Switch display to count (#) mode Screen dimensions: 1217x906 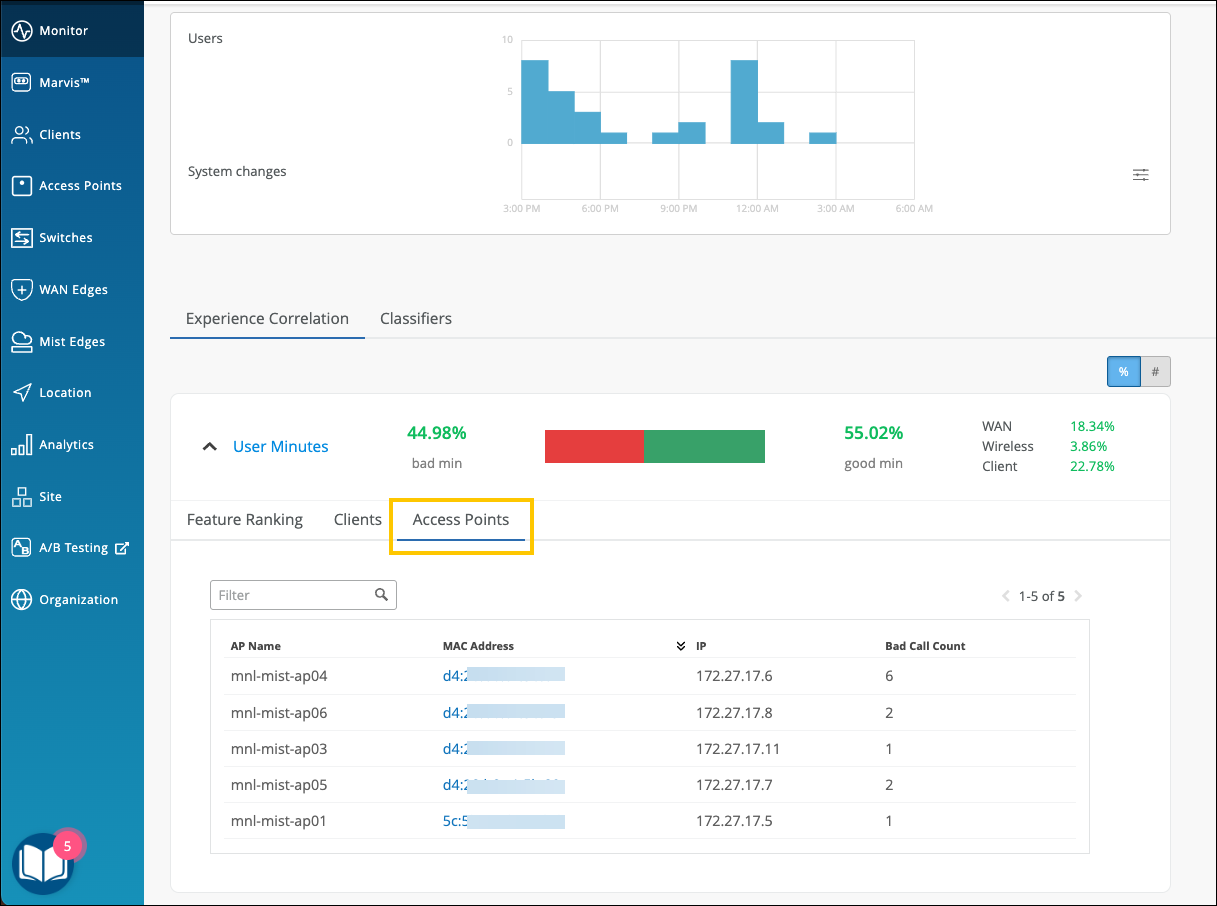click(1155, 371)
